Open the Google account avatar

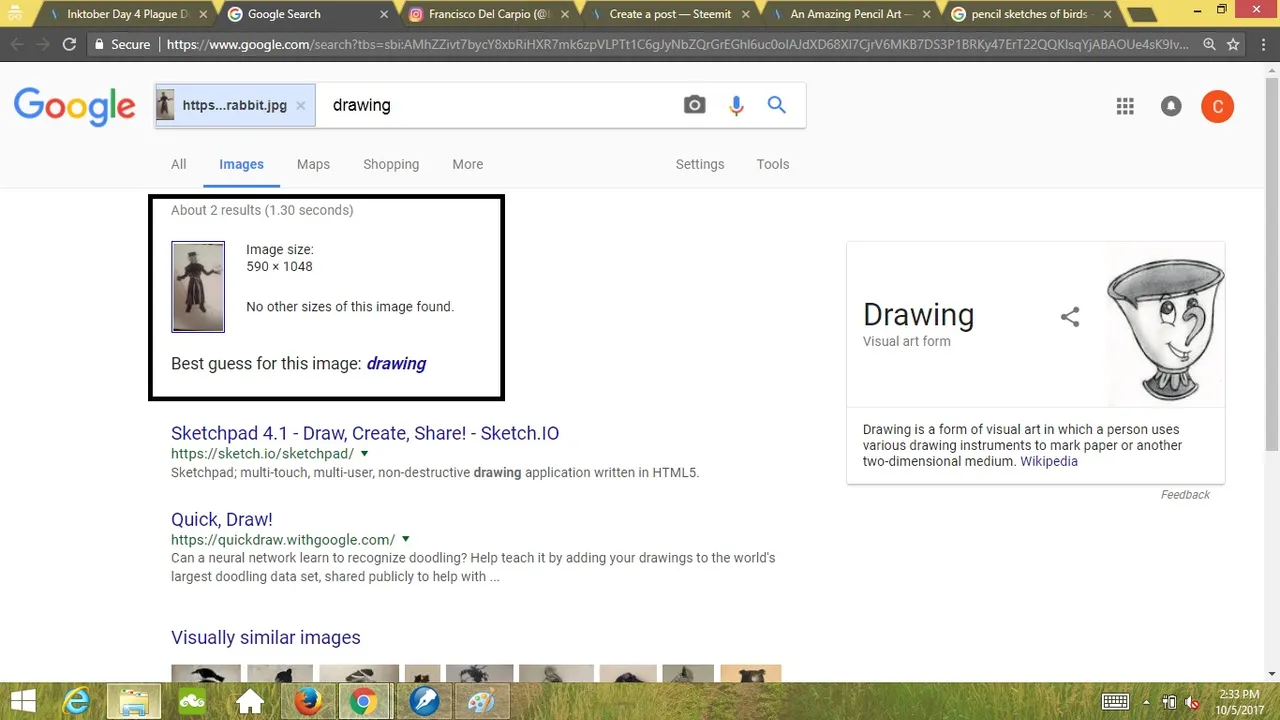1217,106
